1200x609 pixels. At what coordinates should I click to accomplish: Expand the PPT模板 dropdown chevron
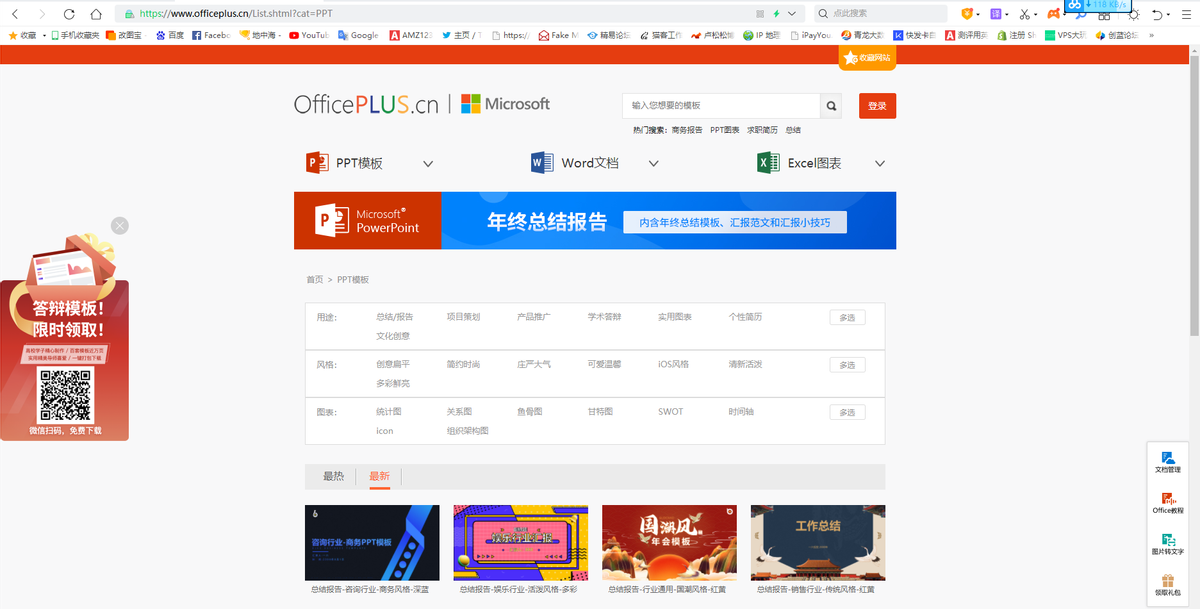(428, 164)
